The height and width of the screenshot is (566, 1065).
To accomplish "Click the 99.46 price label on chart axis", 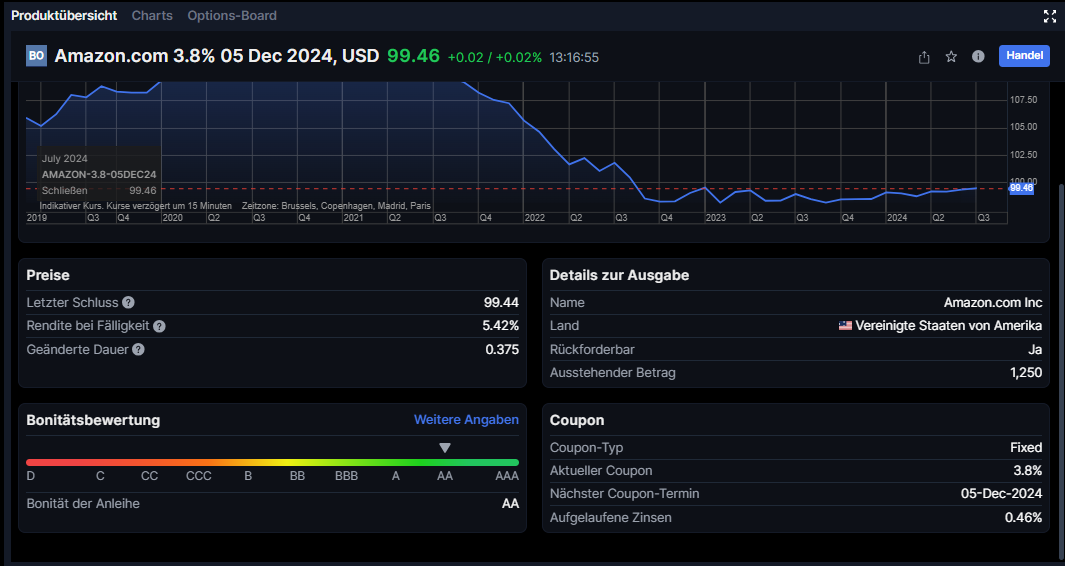I will (1022, 188).
